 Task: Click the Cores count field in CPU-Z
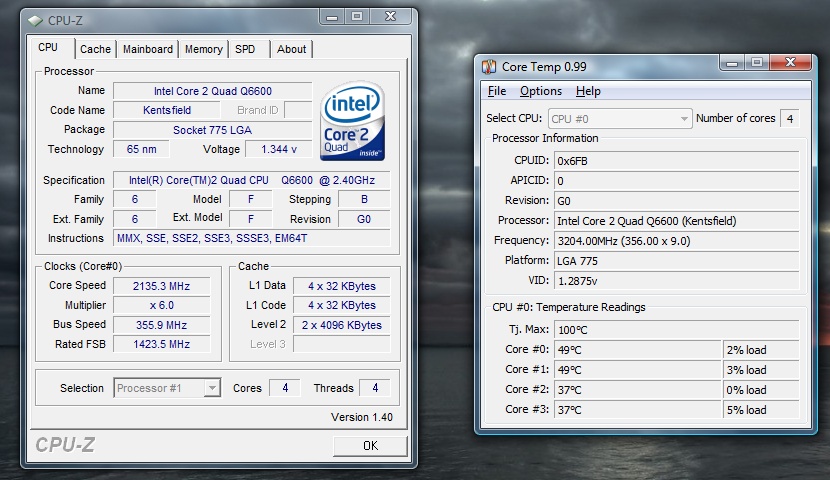[285, 388]
